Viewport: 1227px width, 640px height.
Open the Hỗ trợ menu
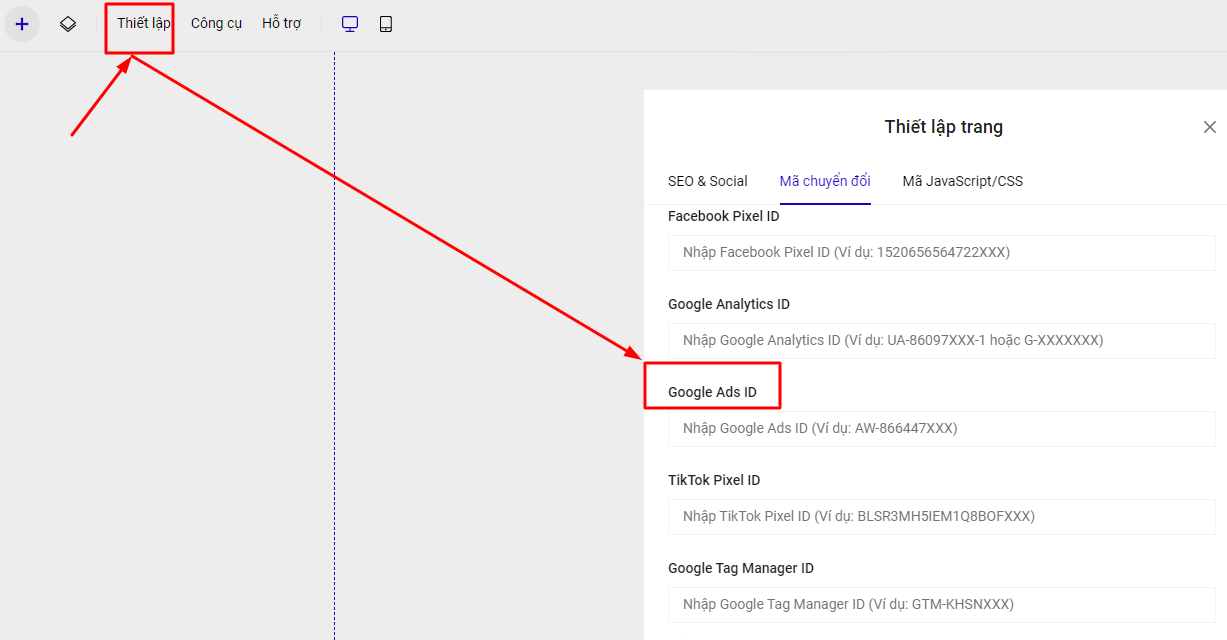(x=281, y=24)
